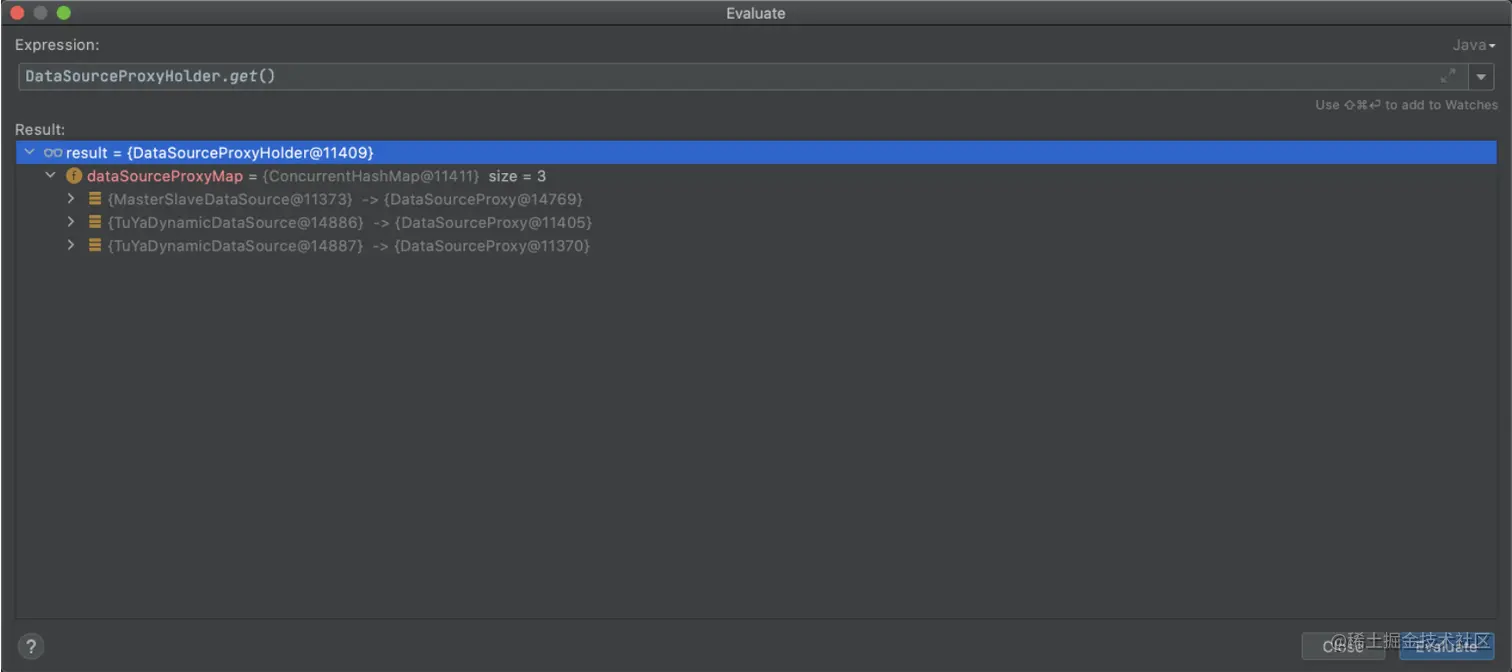
Task: Click into the Expression input field
Action: 700,77
